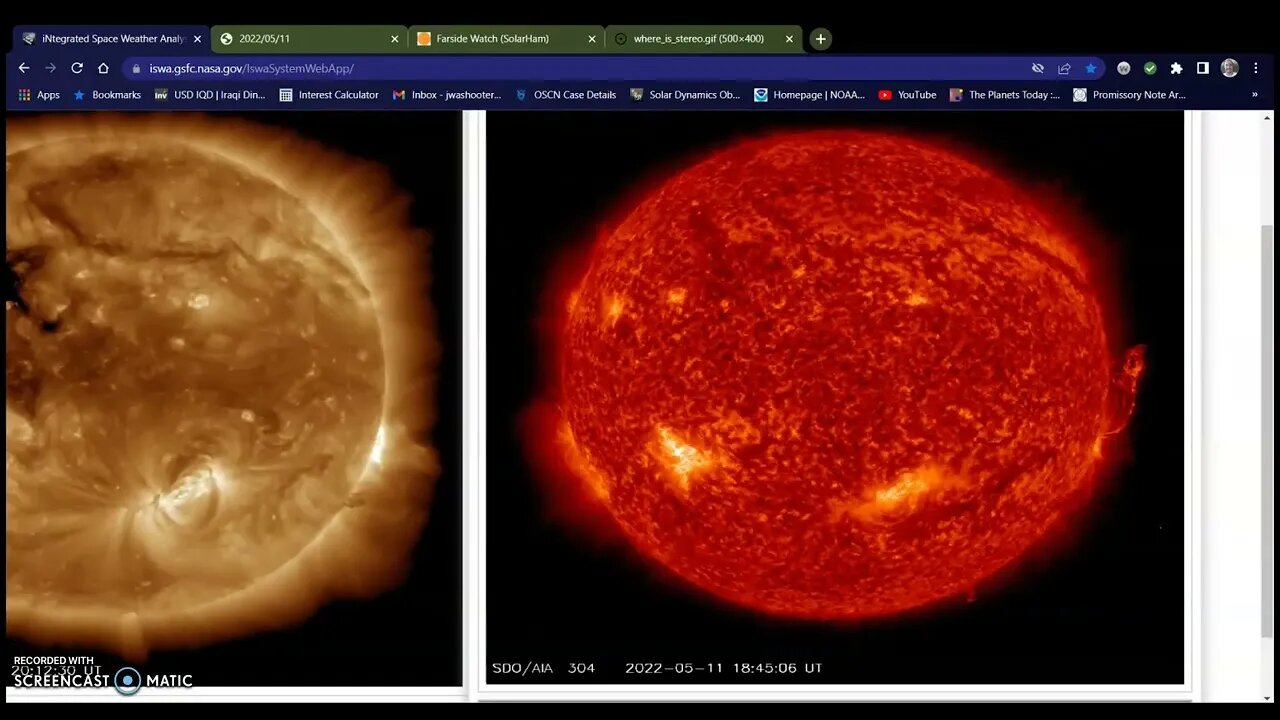Click the gray circular extension icon
Screen dimensions: 1280x720
click(1124, 68)
